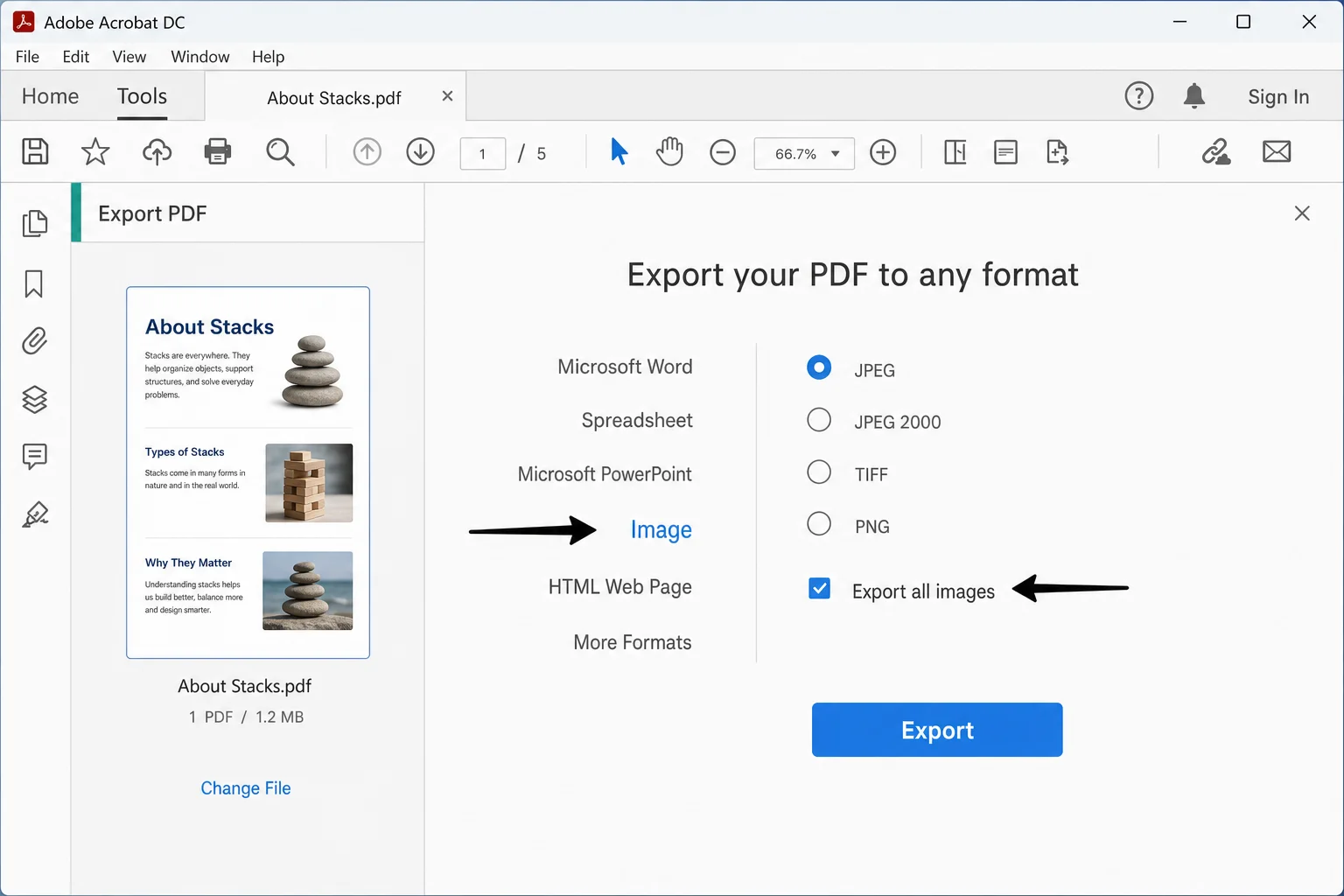Click the Save file floppy disk icon
The image size is (1344, 896).
click(35, 151)
